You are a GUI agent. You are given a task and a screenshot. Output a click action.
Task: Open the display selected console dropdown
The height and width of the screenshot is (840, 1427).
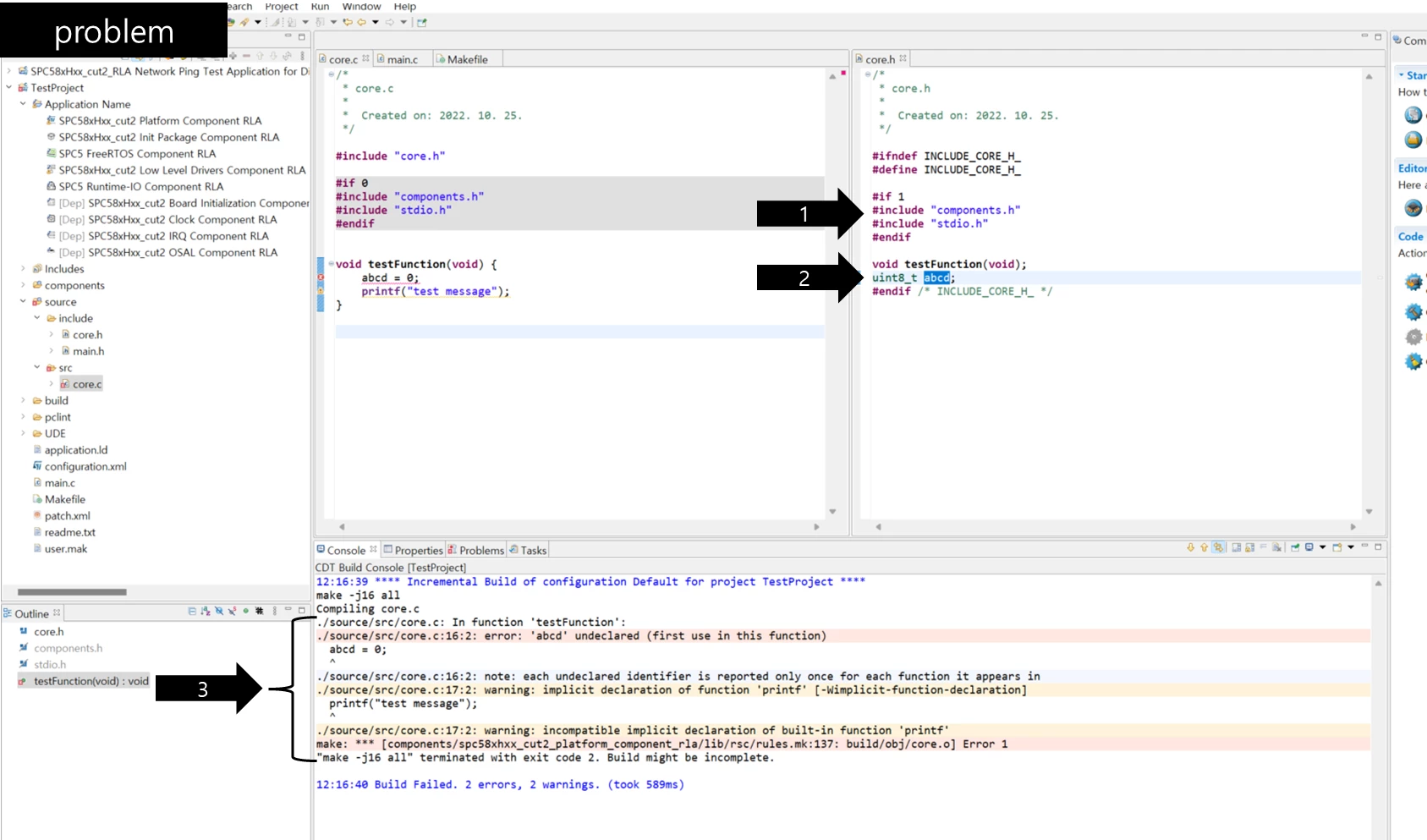click(x=1322, y=547)
